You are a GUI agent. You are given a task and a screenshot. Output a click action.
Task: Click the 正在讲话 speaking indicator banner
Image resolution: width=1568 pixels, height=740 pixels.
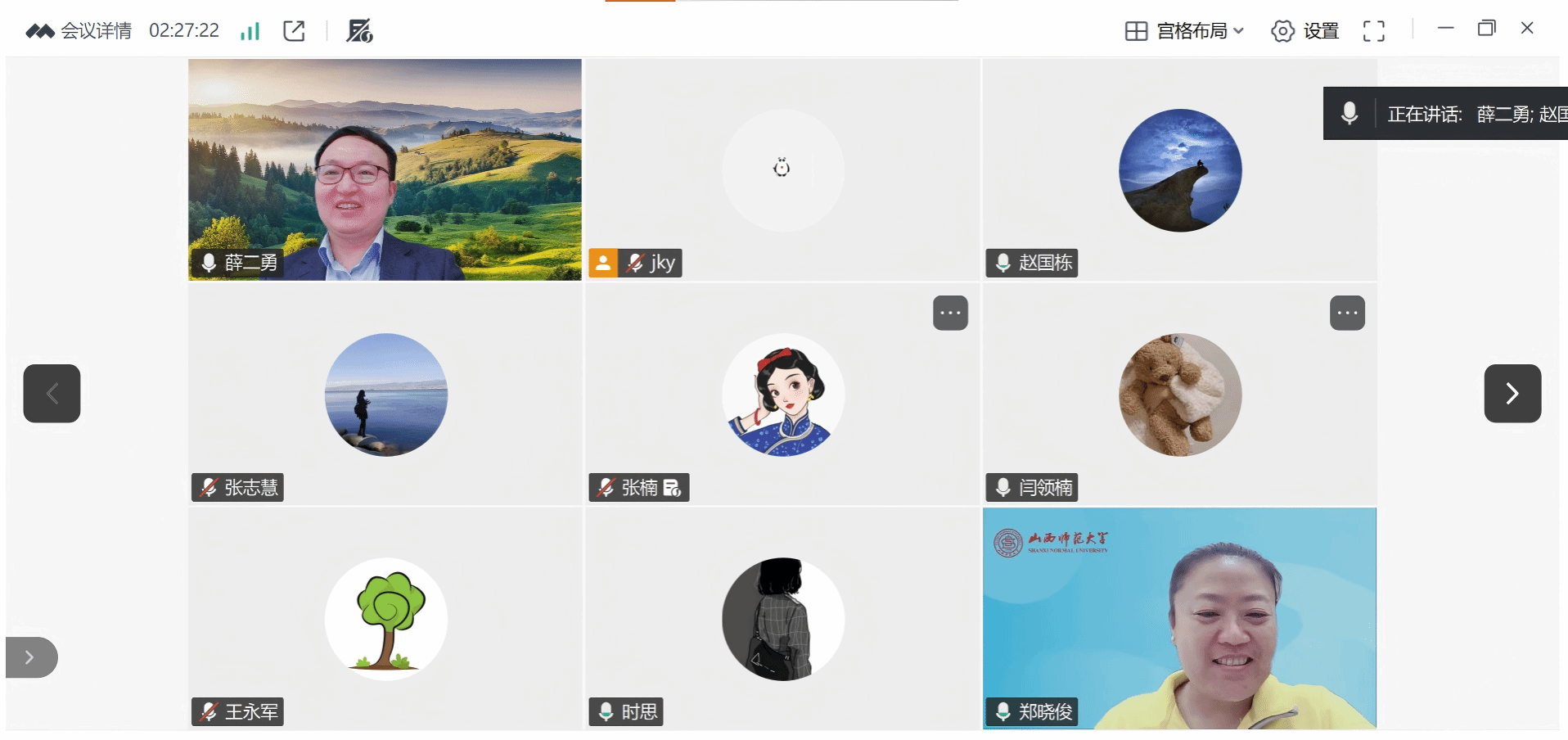pos(1445,113)
